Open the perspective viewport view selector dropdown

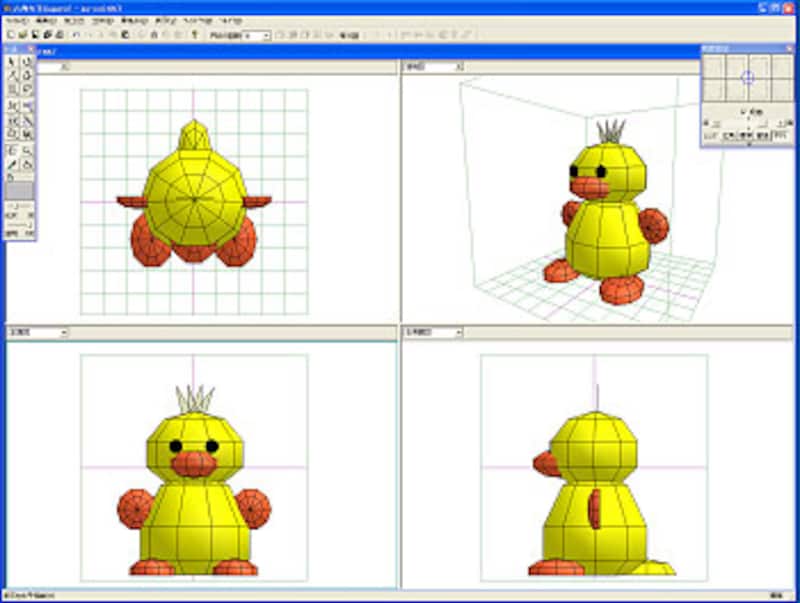click(x=459, y=67)
